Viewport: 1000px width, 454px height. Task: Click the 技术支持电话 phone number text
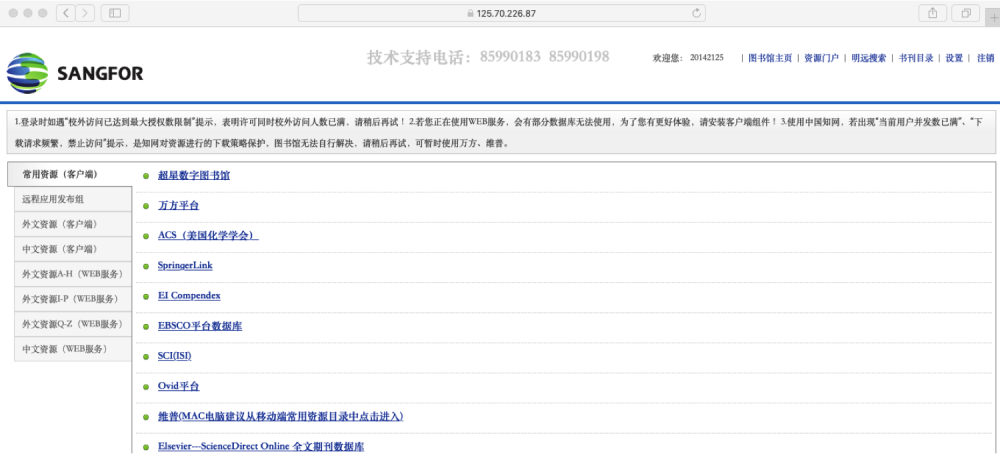(x=488, y=57)
